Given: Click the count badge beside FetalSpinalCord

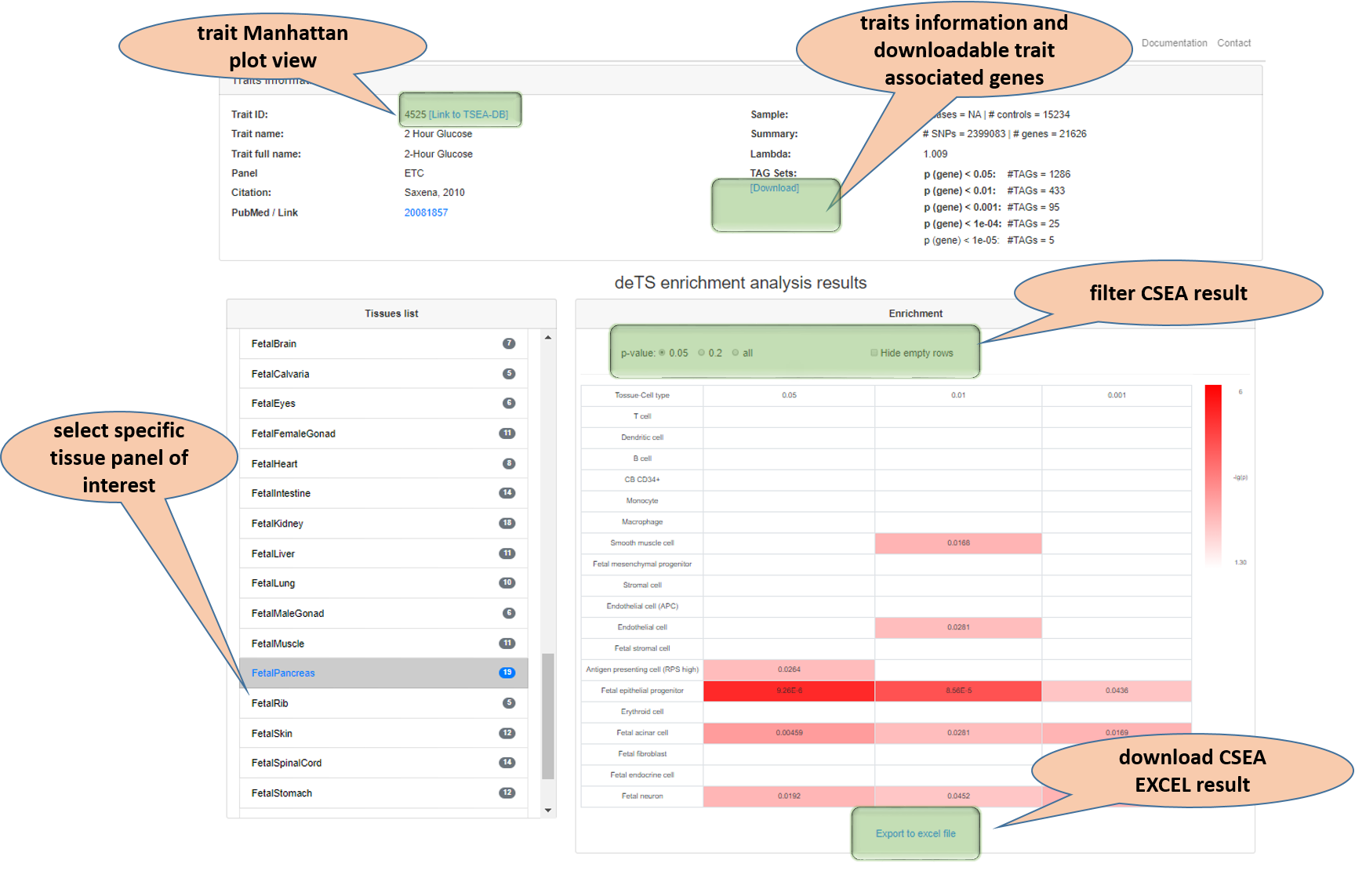Looking at the screenshot, I should click(507, 763).
